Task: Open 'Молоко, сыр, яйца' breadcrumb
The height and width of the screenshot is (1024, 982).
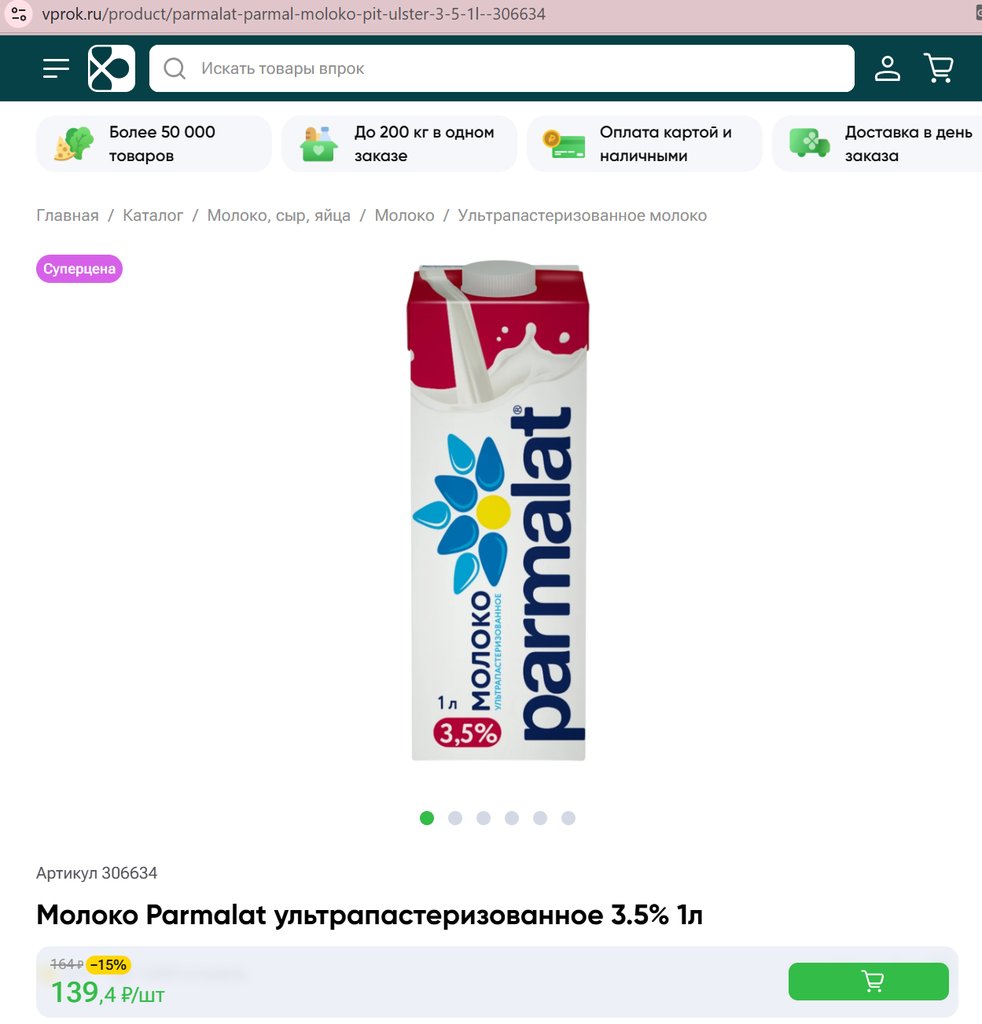Action: pos(279,216)
